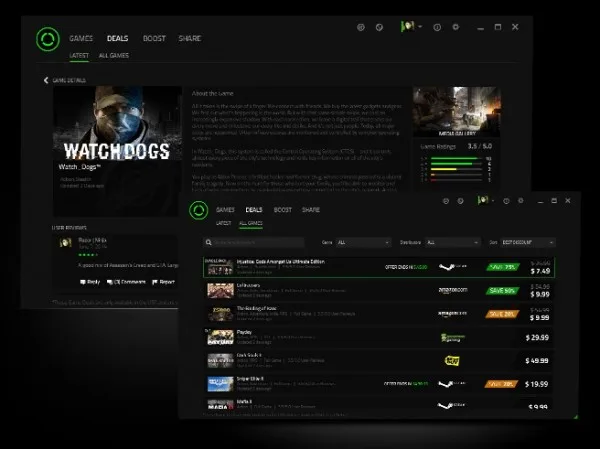This screenshot has height=449, width=600.
Task: Click the Payday game thumbnail
Action: click(220, 337)
